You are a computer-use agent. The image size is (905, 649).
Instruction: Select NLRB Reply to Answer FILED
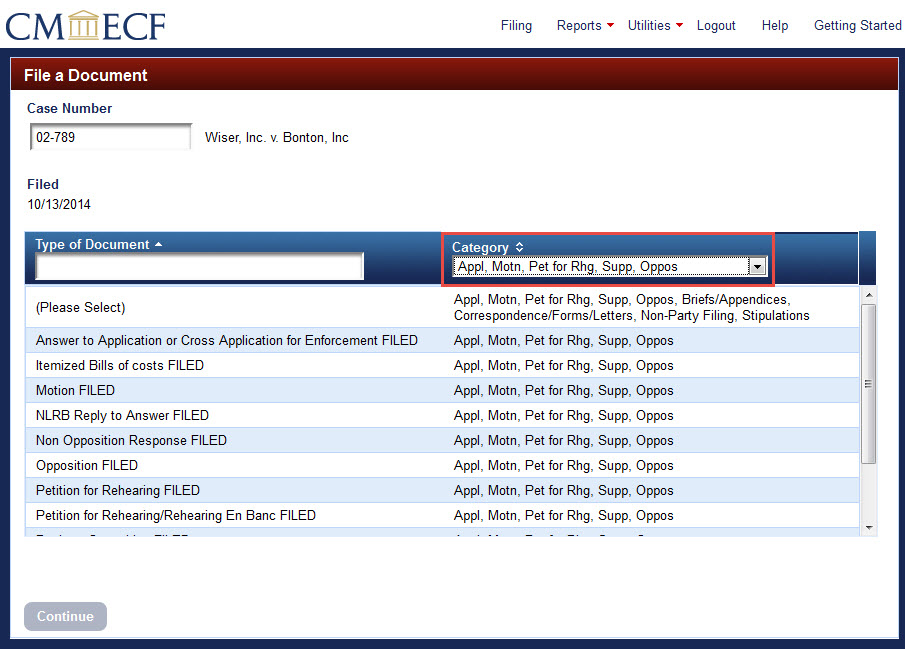[x=442, y=415]
